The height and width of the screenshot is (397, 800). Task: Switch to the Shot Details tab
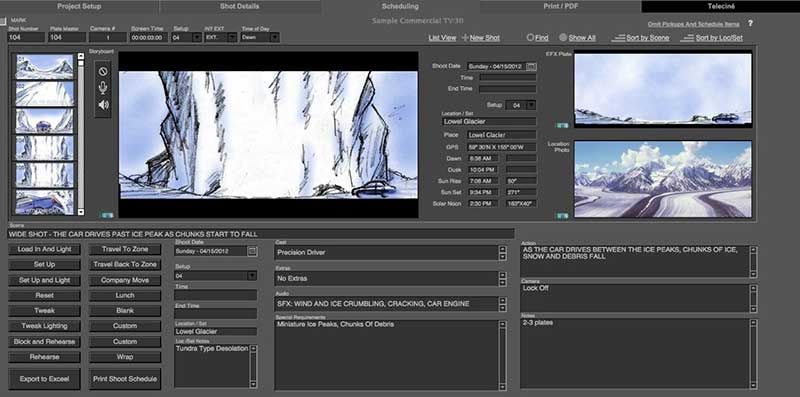pos(240,7)
